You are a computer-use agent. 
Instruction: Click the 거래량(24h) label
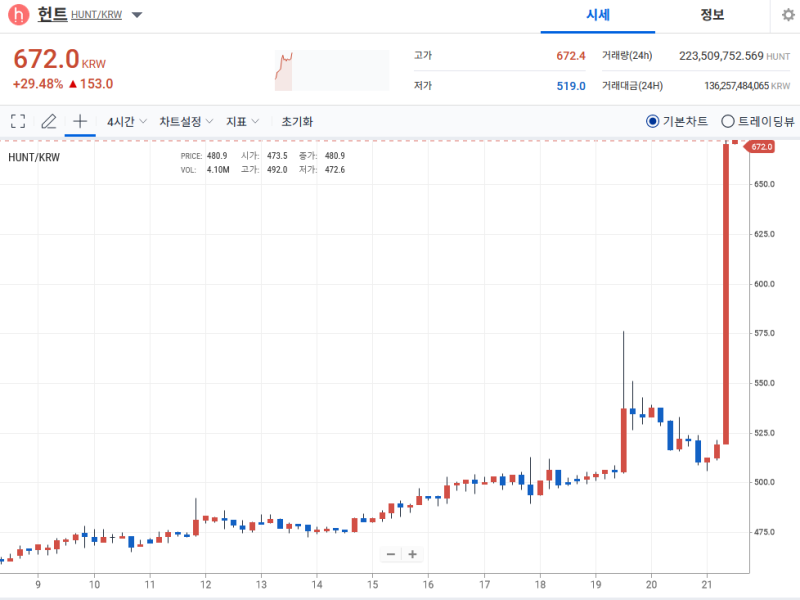[627, 56]
